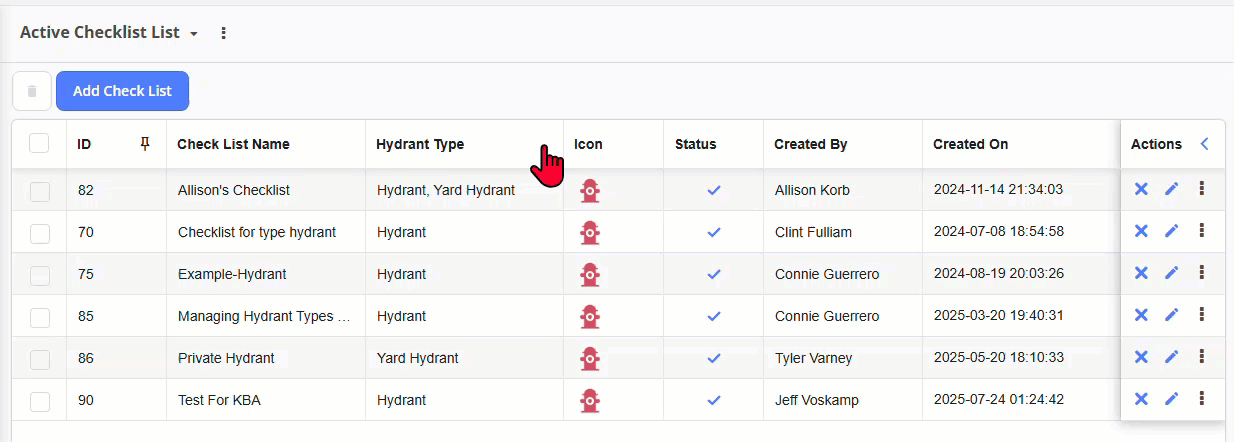Edit Test For KBA with pencil icon
The image size is (1234, 442).
1171,399
